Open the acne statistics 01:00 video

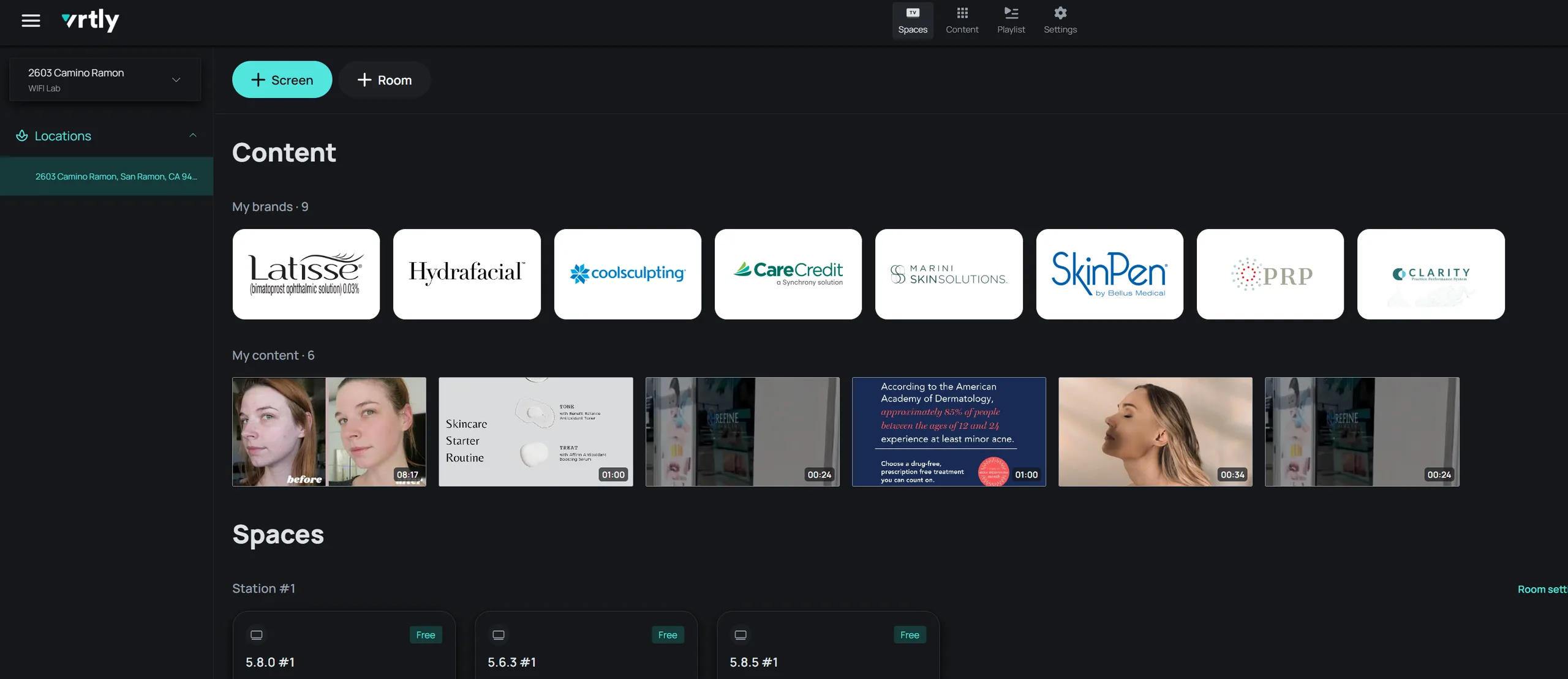tap(949, 432)
